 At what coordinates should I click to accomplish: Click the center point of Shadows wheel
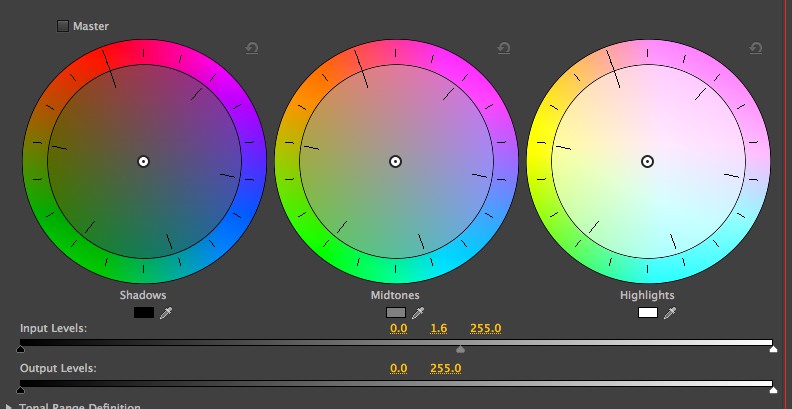pyautogui.click(x=143, y=161)
